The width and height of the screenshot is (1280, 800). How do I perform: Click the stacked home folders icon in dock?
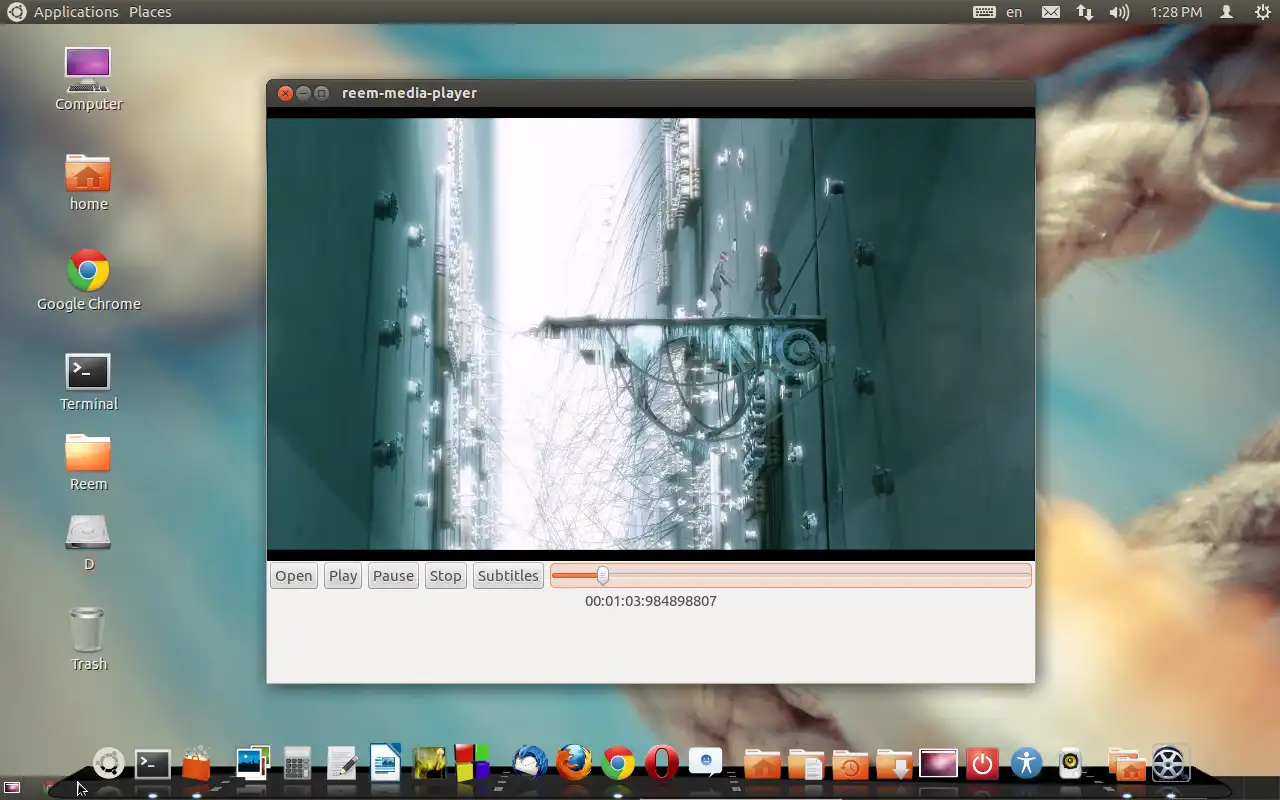click(x=1125, y=764)
